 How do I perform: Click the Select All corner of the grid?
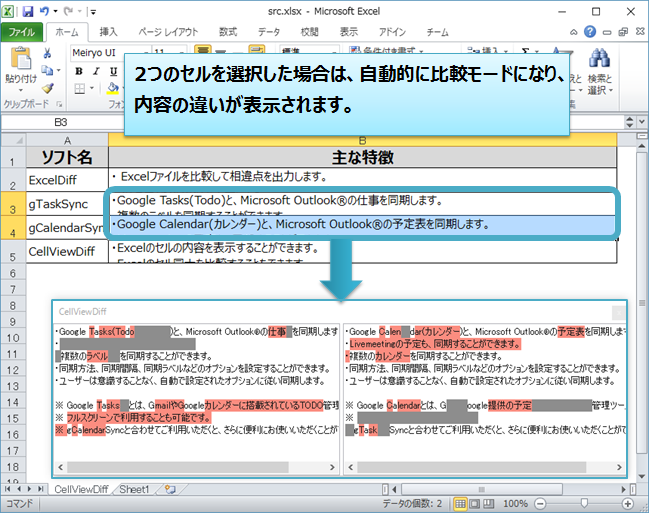pyautogui.click(x=14, y=140)
